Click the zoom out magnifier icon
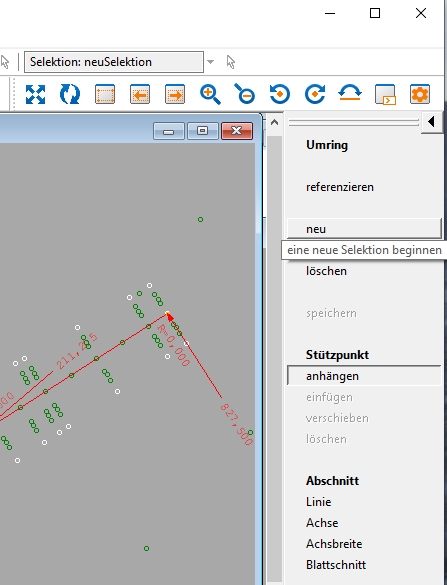Screen dimensions: 447x585 pyautogui.click(x=245, y=94)
